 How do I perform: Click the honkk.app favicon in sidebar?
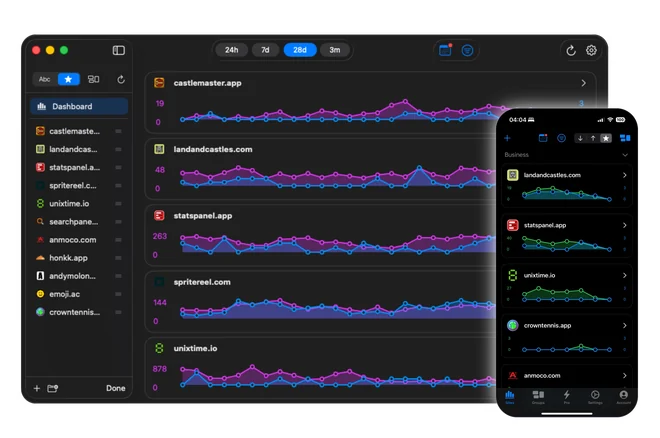pos(40,257)
